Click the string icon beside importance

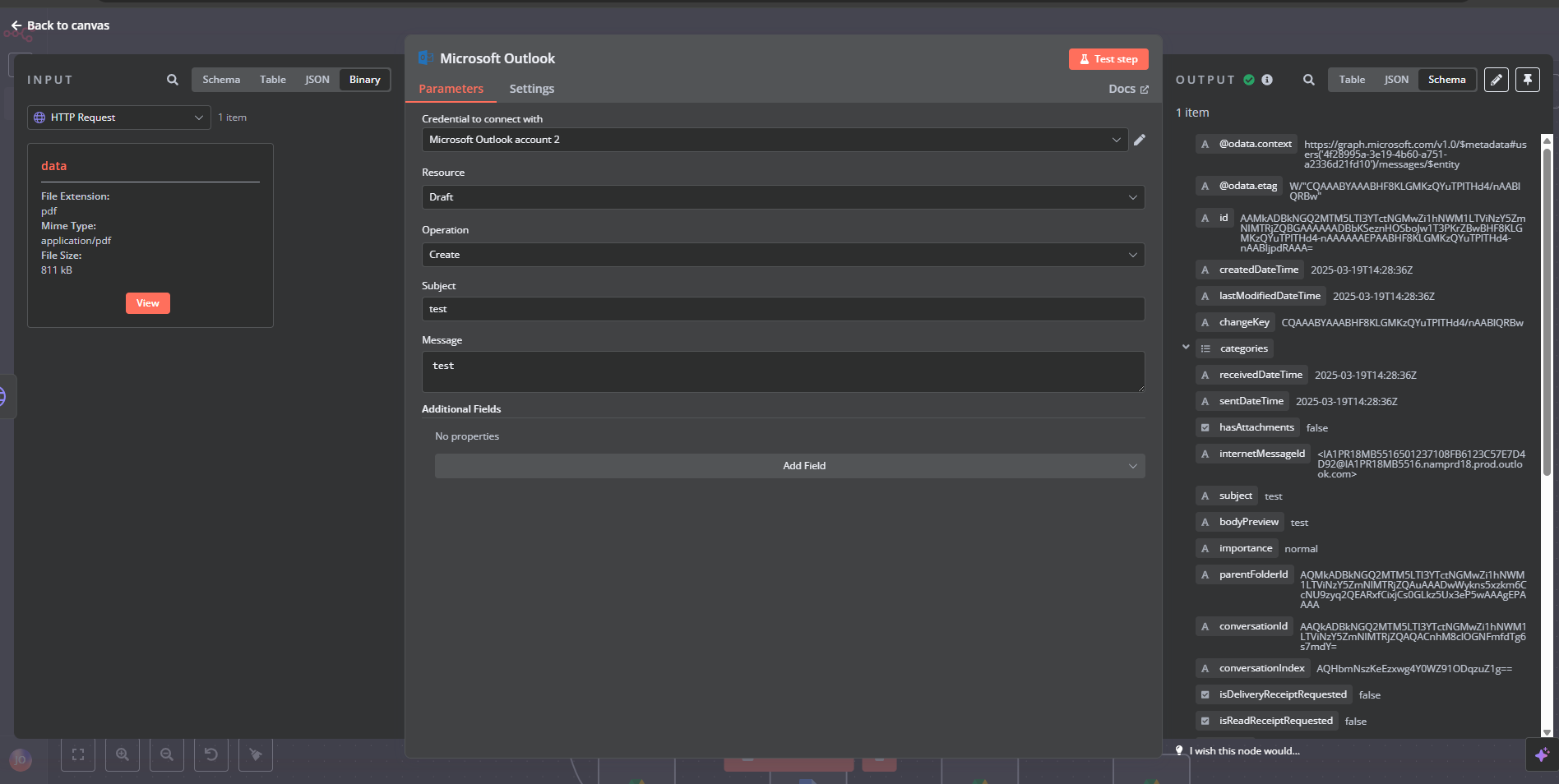pos(1205,549)
